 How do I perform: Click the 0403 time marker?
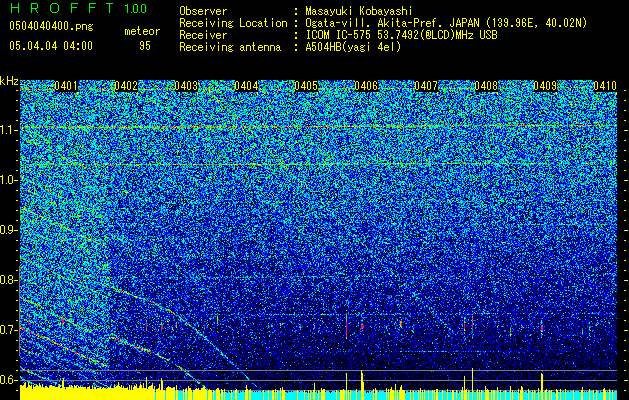tap(186, 86)
